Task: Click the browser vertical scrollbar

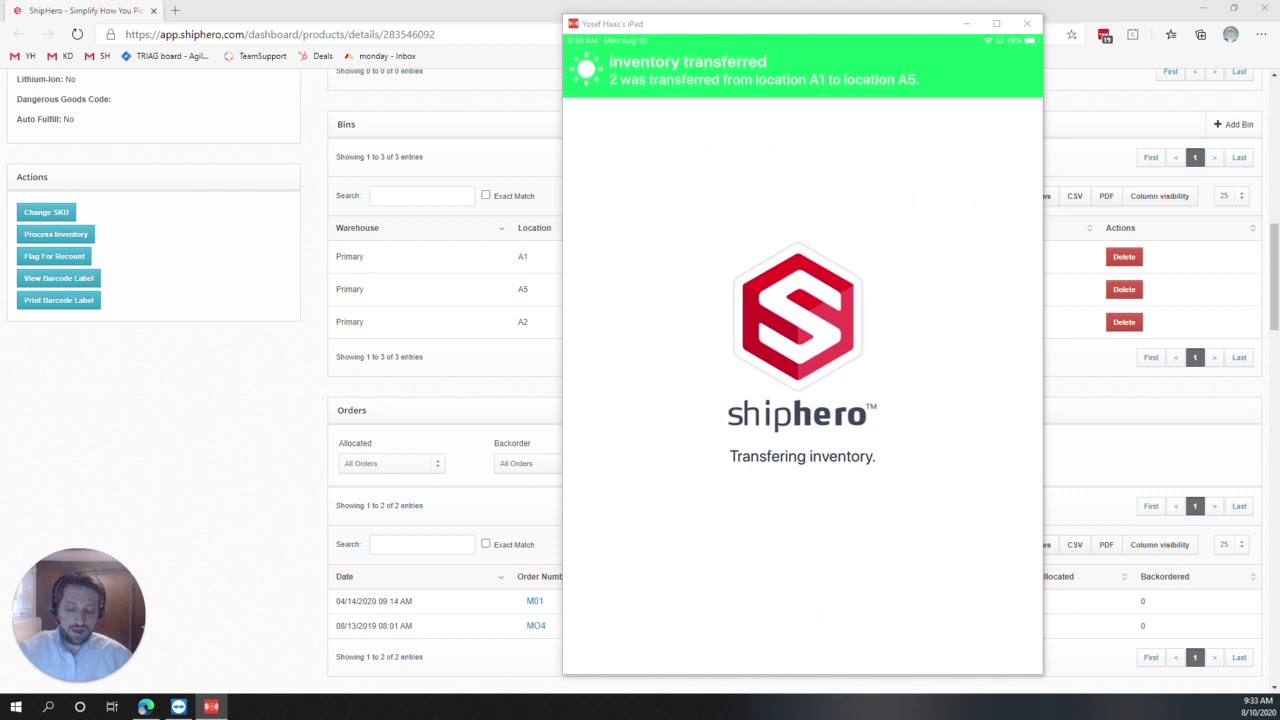Action: [1274, 275]
